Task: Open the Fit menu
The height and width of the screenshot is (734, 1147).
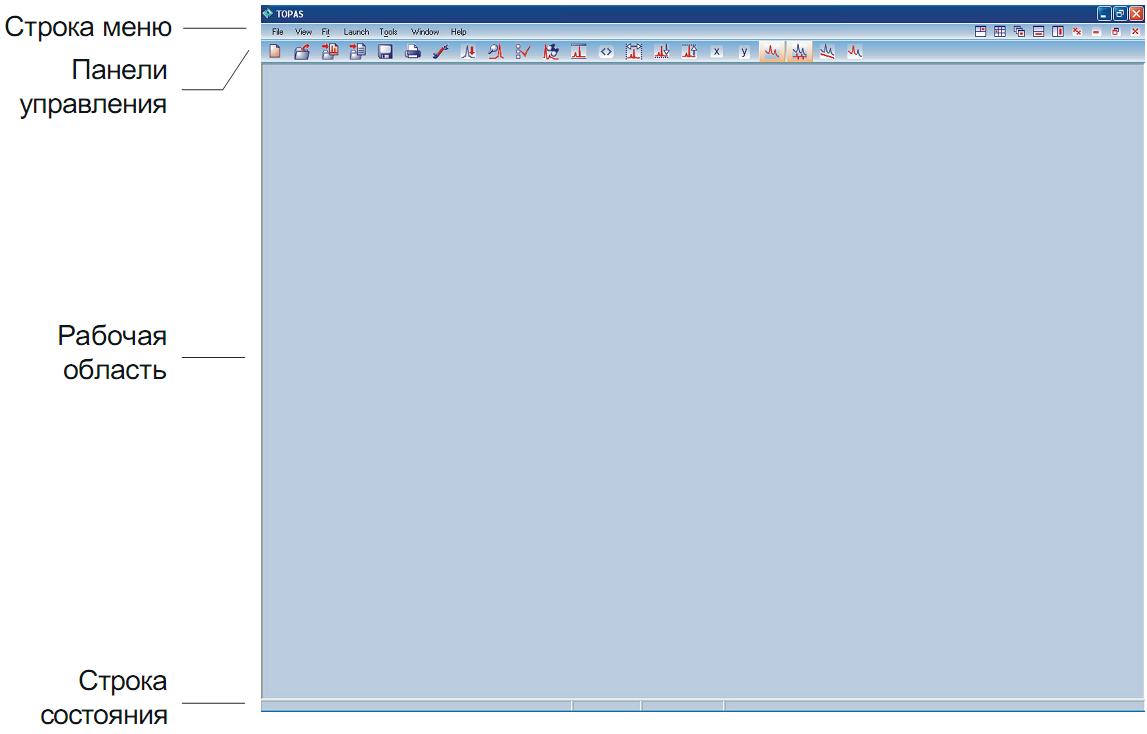Action: 326,32
